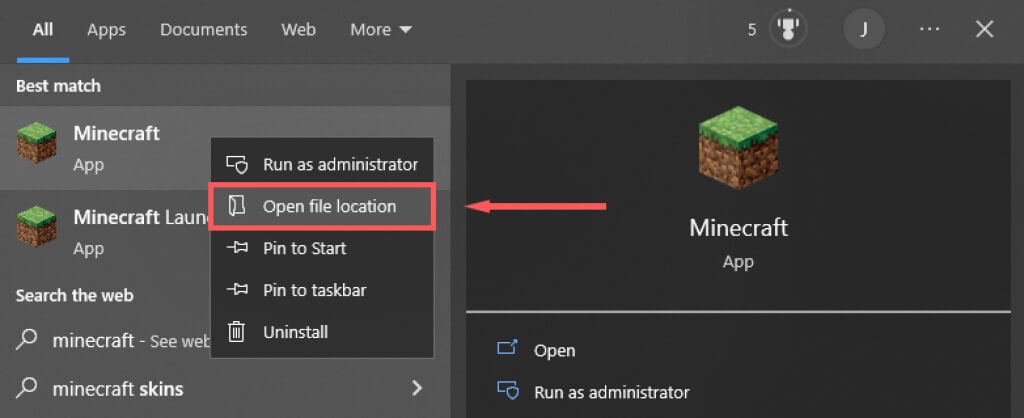Click the Open window icon in preview pane
Viewport: 1024px width, 418px height.
[507, 347]
